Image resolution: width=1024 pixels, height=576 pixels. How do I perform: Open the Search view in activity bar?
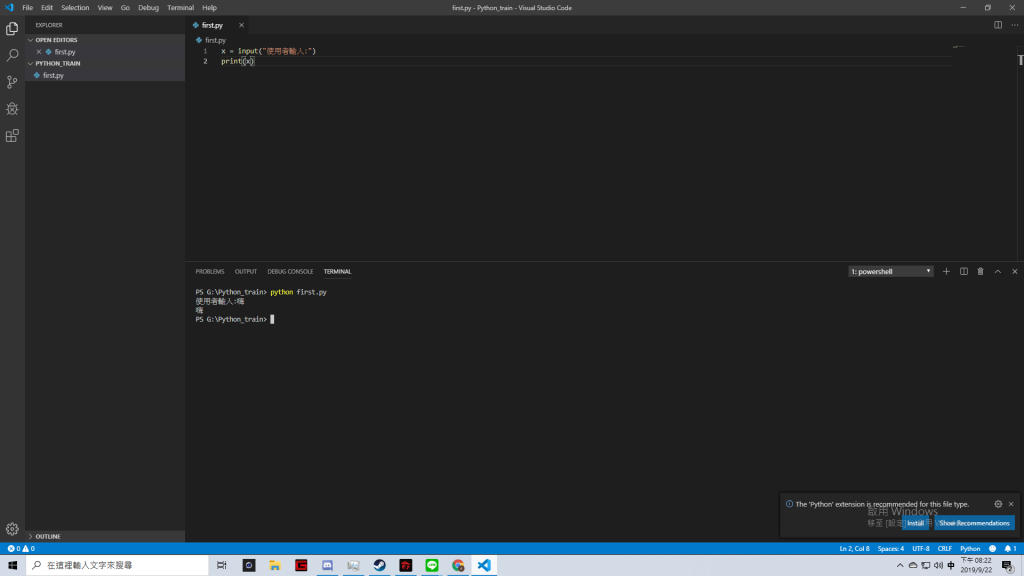click(12, 56)
